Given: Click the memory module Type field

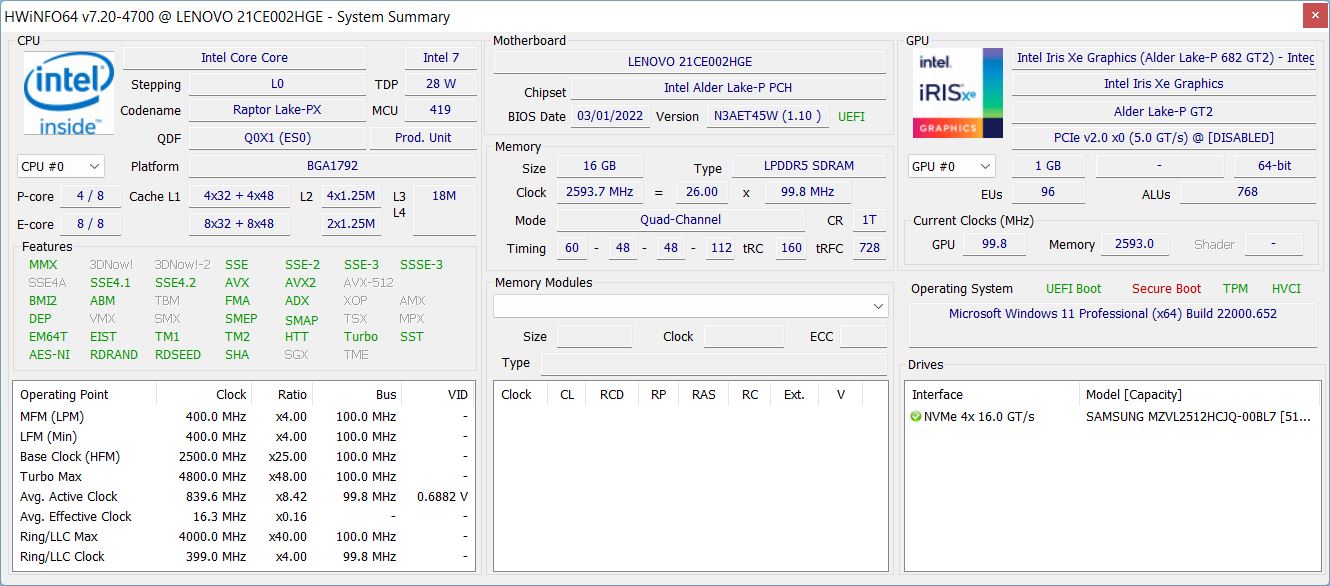Looking at the screenshot, I should [x=714, y=362].
